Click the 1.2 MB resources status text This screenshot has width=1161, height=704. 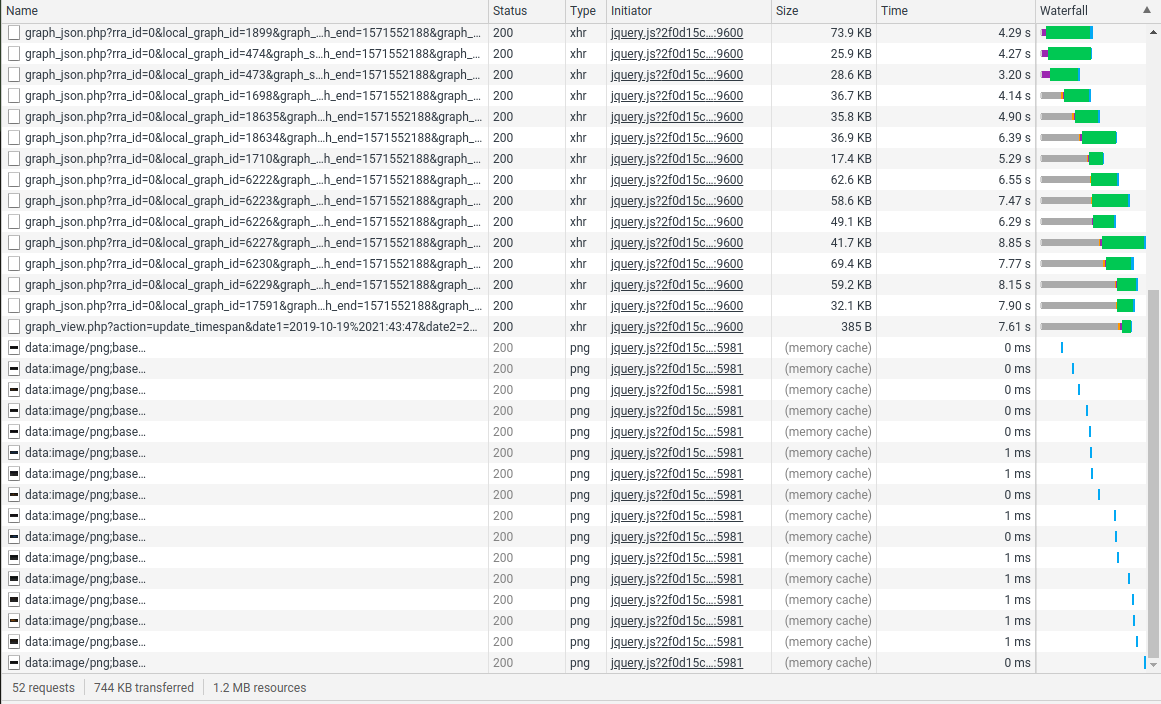(260, 688)
